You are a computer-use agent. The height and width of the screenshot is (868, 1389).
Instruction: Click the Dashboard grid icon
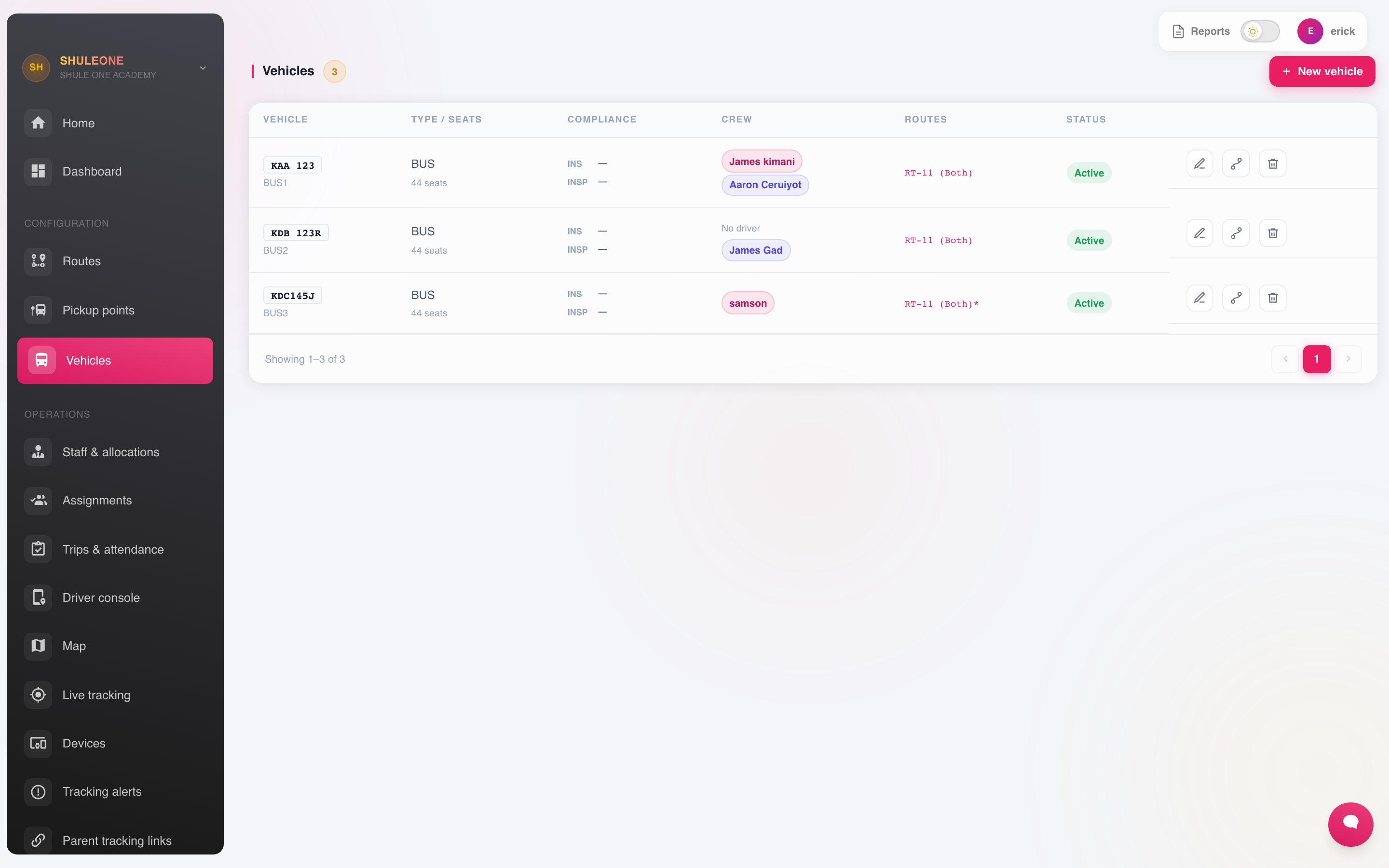pyautogui.click(x=38, y=171)
